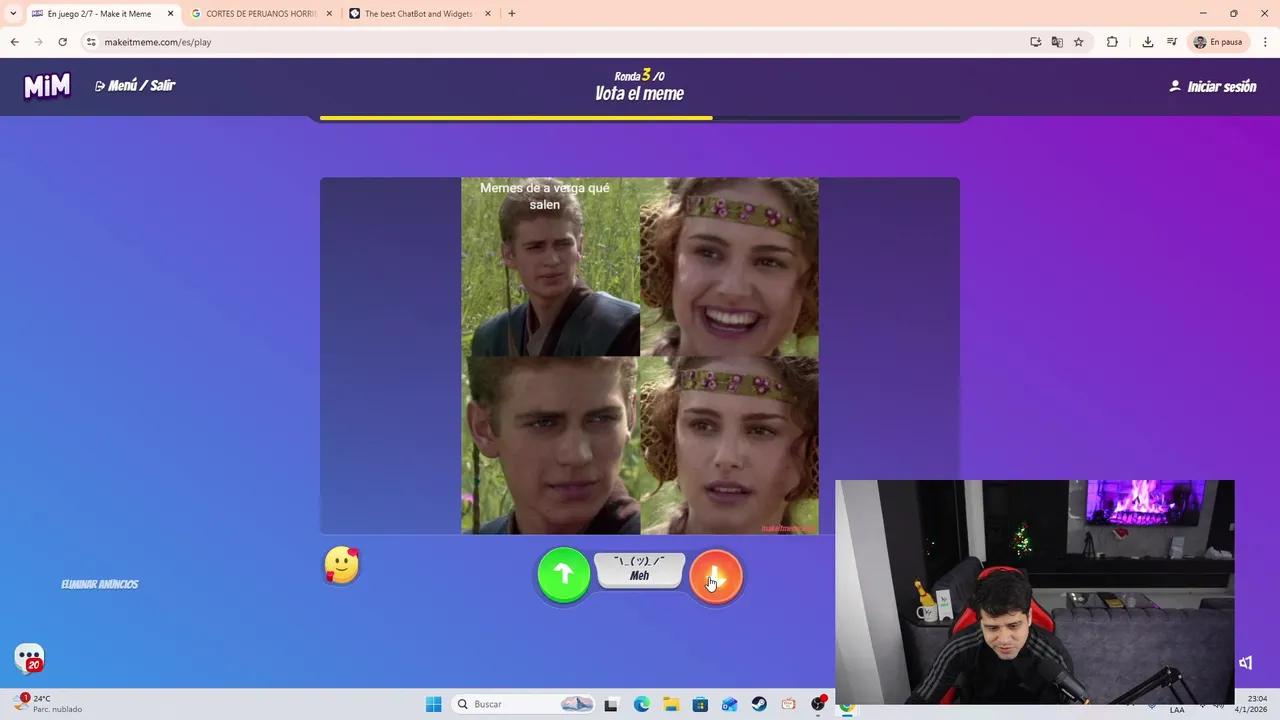This screenshot has height=720, width=1280.
Task: Open Outlook from taskbar
Action: coord(730,704)
